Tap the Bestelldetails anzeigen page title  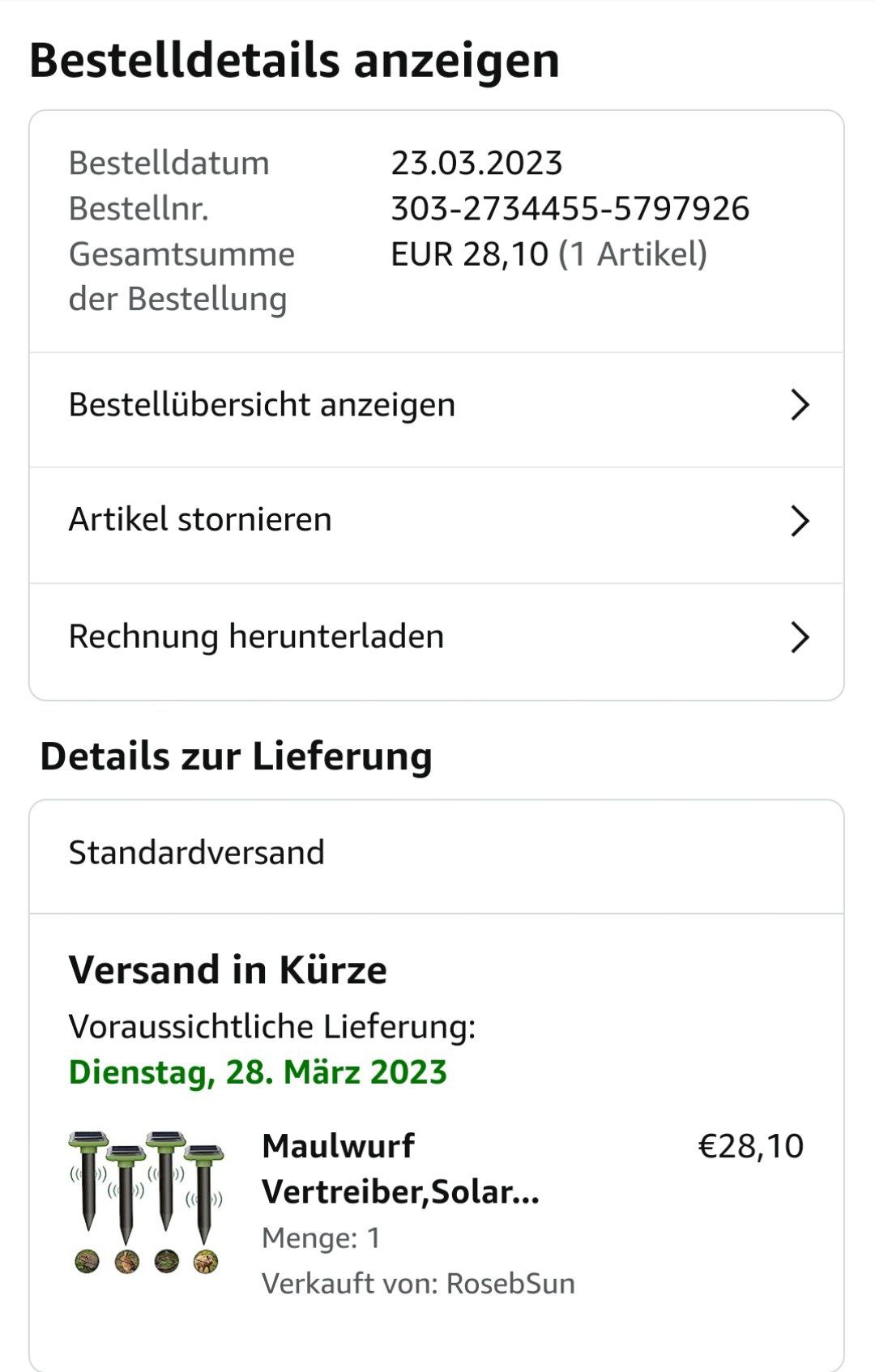(x=294, y=61)
